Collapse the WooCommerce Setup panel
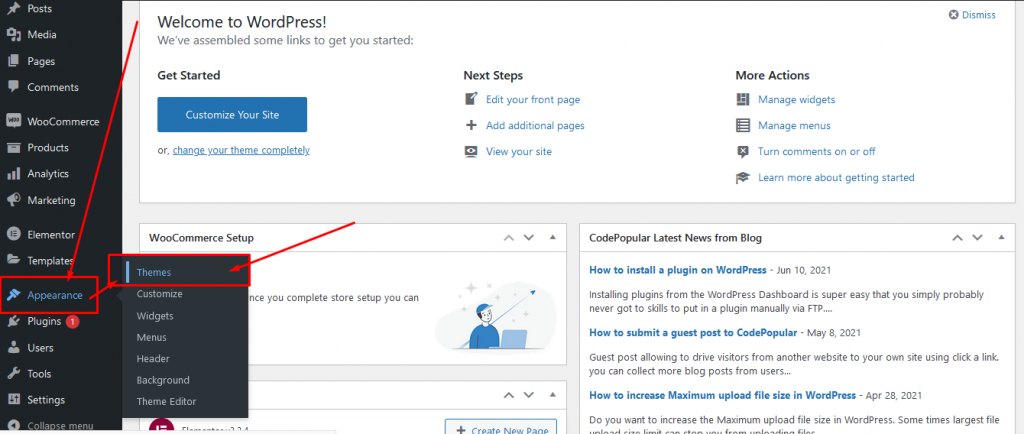The width and height of the screenshot is (1024, 434). [x=552, y=238]
